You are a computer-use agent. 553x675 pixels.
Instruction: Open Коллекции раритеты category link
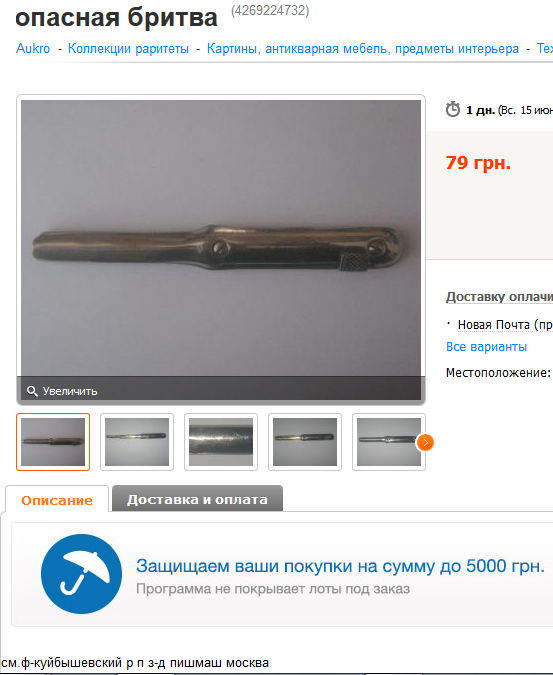click(128, 49)
